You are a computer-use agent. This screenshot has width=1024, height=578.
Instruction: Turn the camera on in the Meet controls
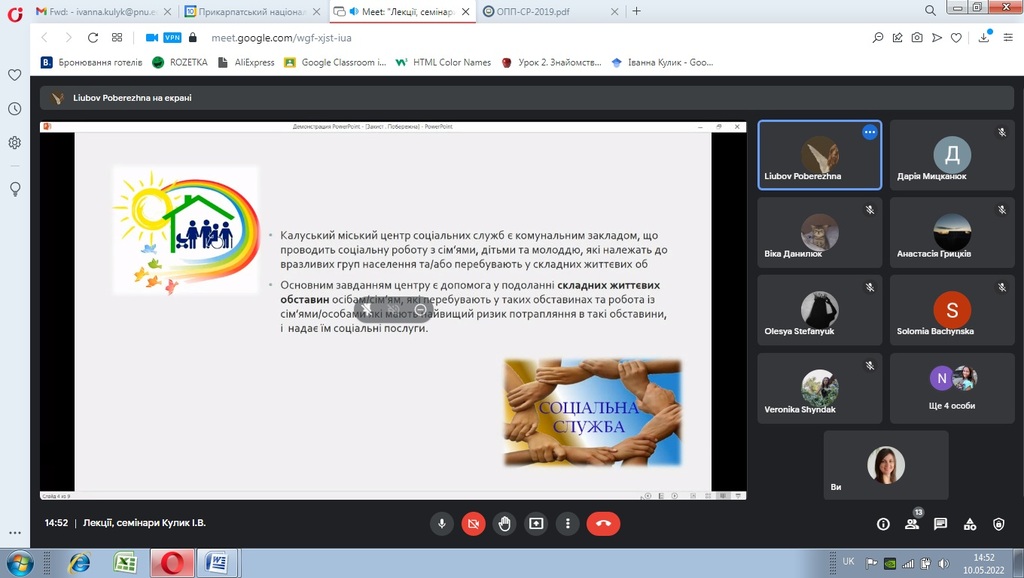point(473,523)
